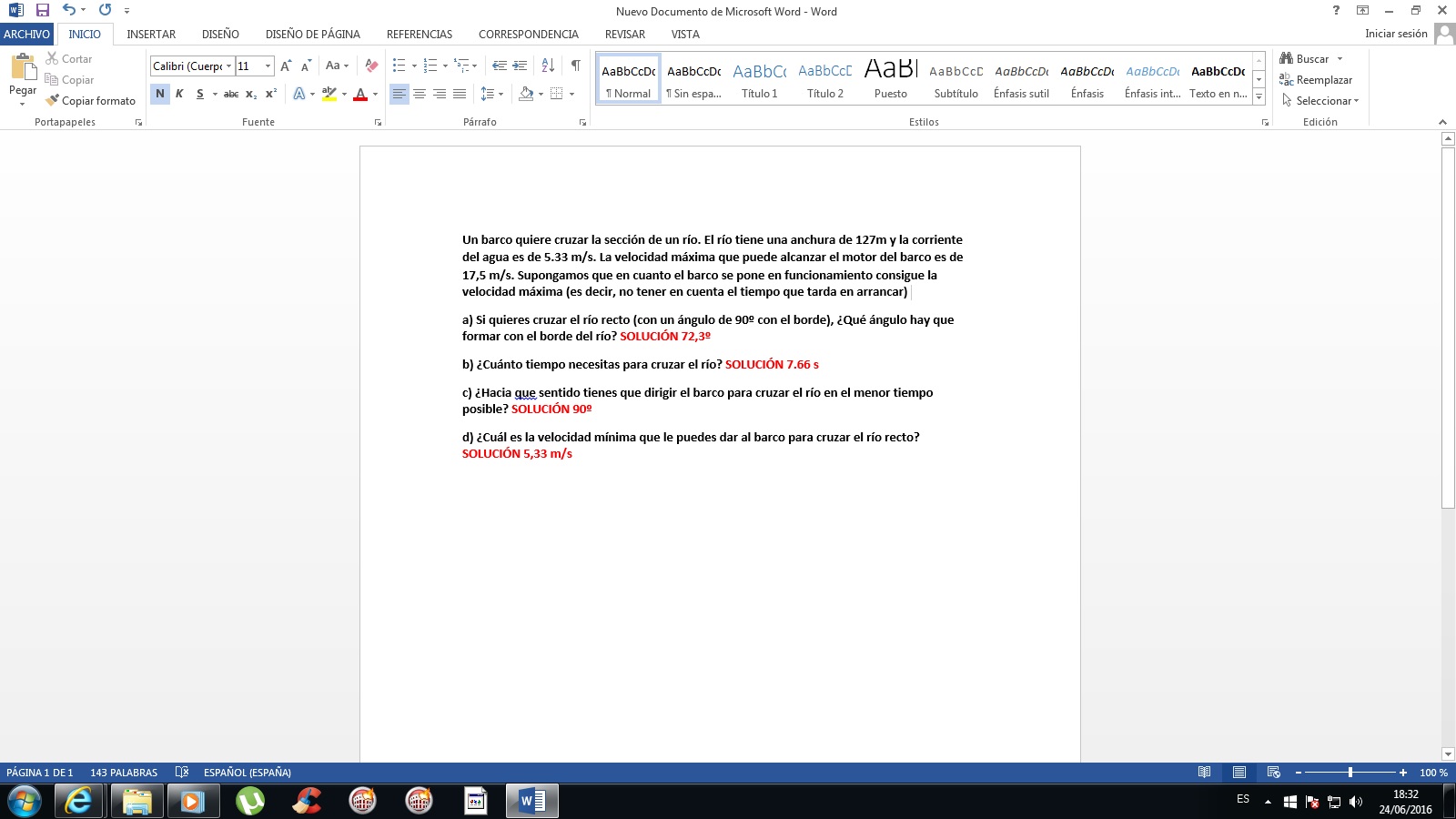Click the Clear Formatting eraser icon
This screenshot has width=1456, height=819.
pos(371,66)
